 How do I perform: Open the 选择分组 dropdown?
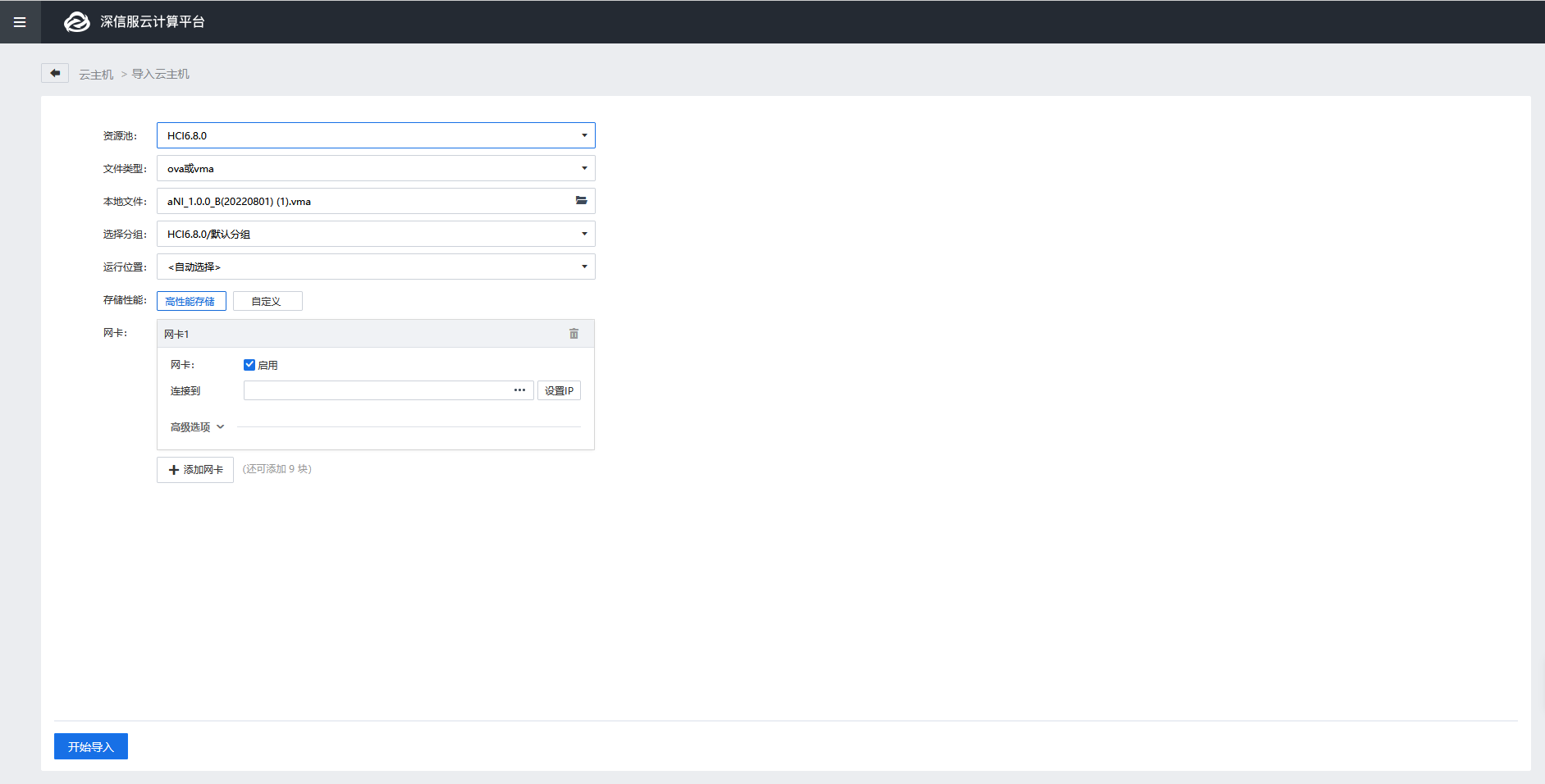click(x=376, y=234)
